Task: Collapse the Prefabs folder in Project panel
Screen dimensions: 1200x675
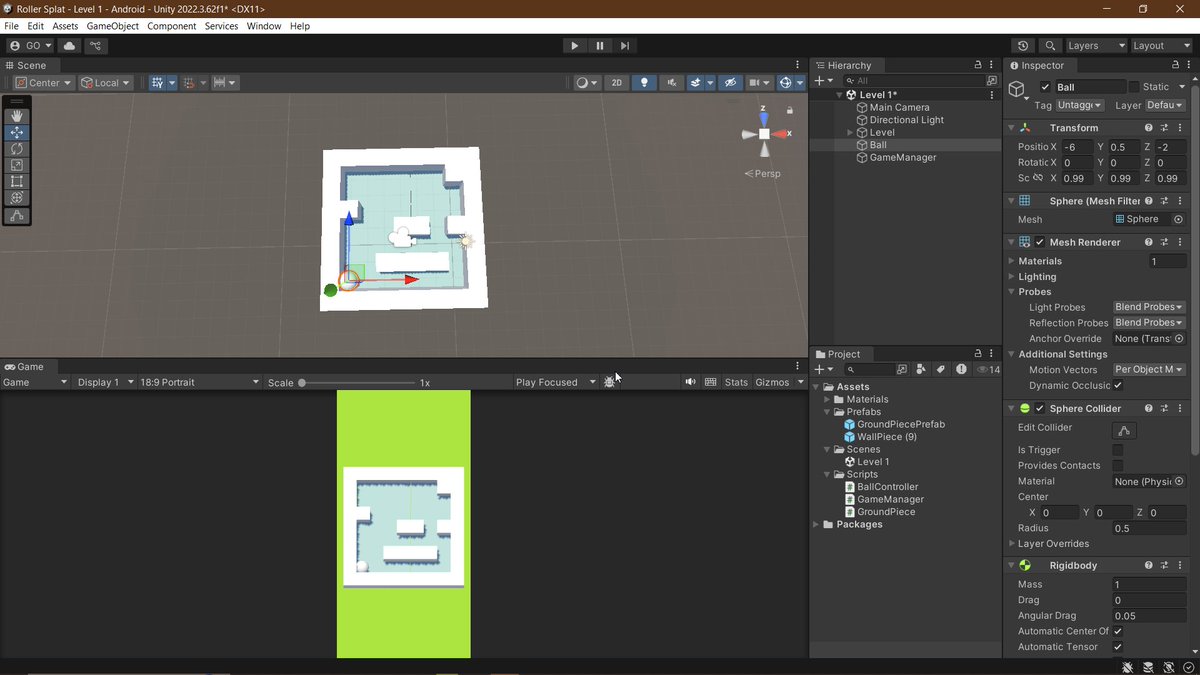Action: 825,411
